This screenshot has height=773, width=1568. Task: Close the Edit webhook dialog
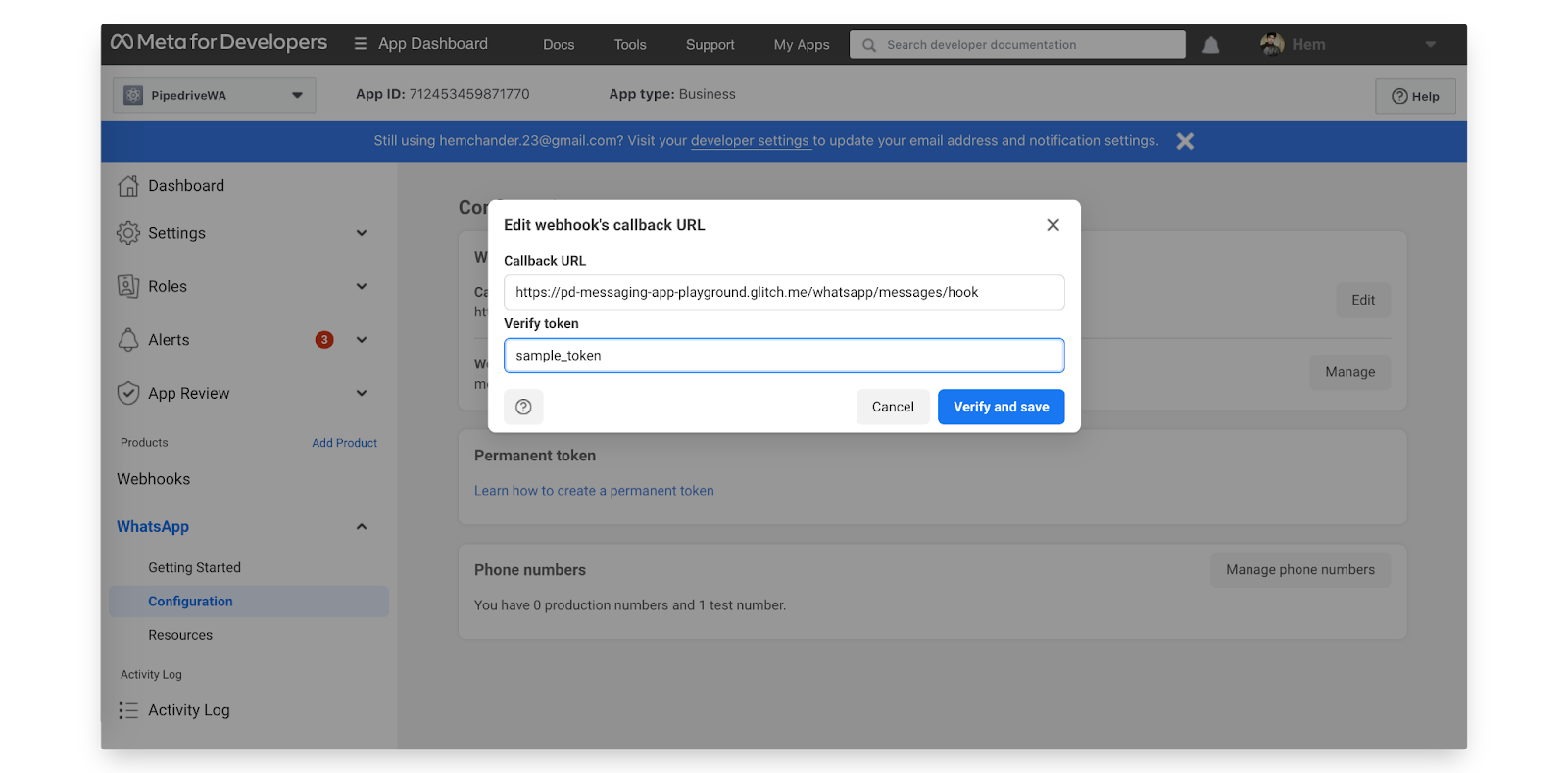click(1053, 225)
